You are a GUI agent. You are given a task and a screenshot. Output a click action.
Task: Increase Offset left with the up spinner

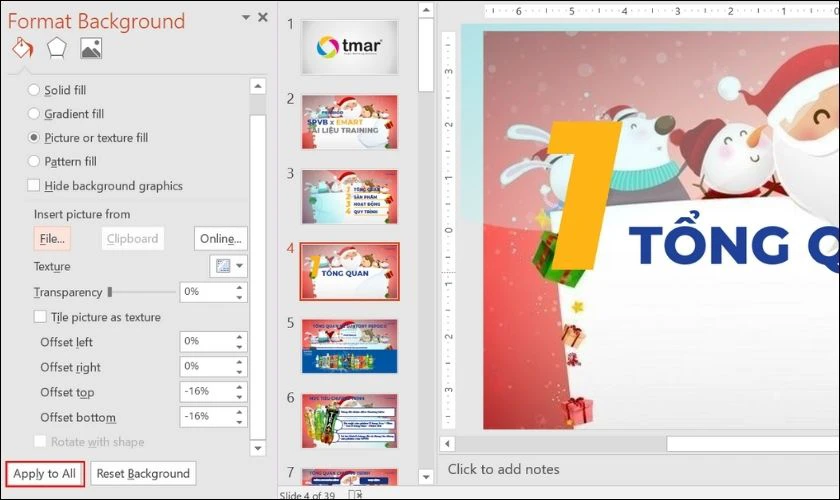tap(239, 337)
